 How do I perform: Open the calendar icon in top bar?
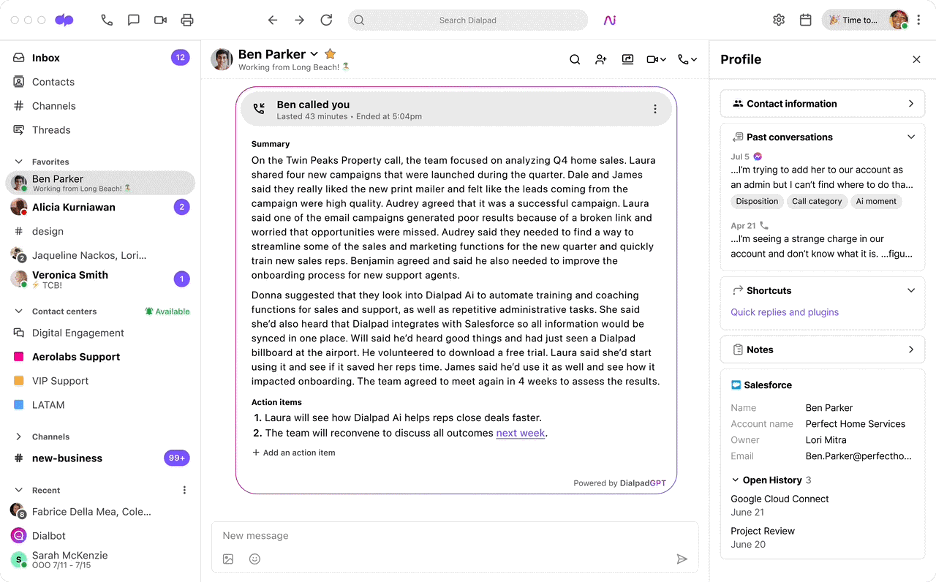(805, 20)
